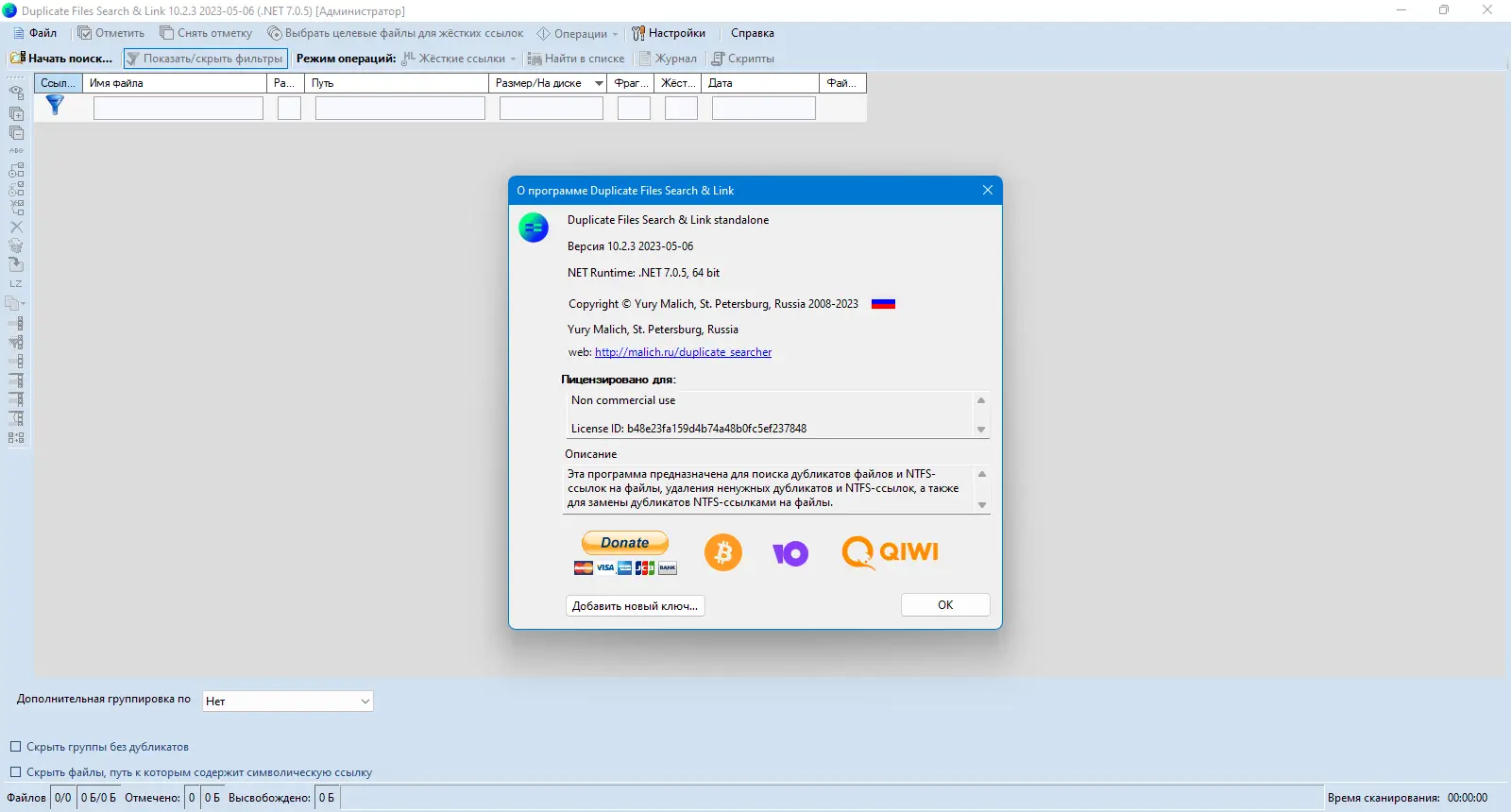Open the Справка menu
This screenshot has height=812, width=1511.
coord(752,33)
